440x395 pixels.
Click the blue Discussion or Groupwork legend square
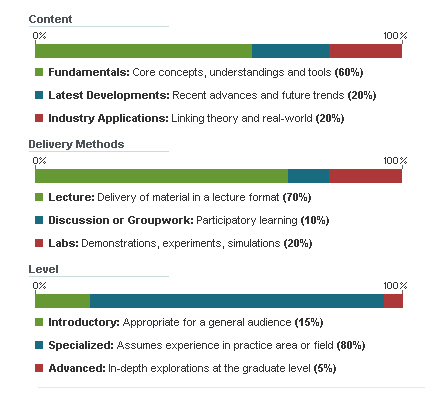click(39, 220)
